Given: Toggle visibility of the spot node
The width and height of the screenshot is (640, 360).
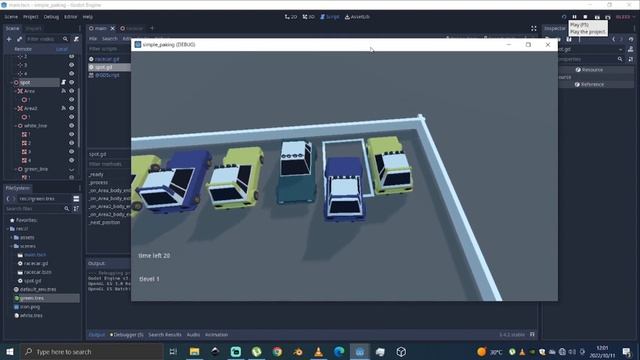Looking at the screenshot, I should 71,82.
